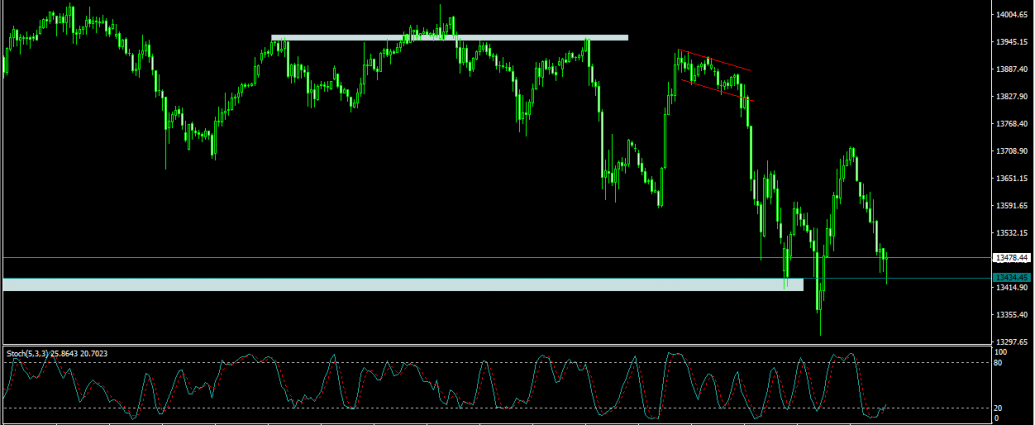Screen dimensions: 1035x425
Task: Click the divider between chart and stochastic panel
Action: tap(495, 345)
